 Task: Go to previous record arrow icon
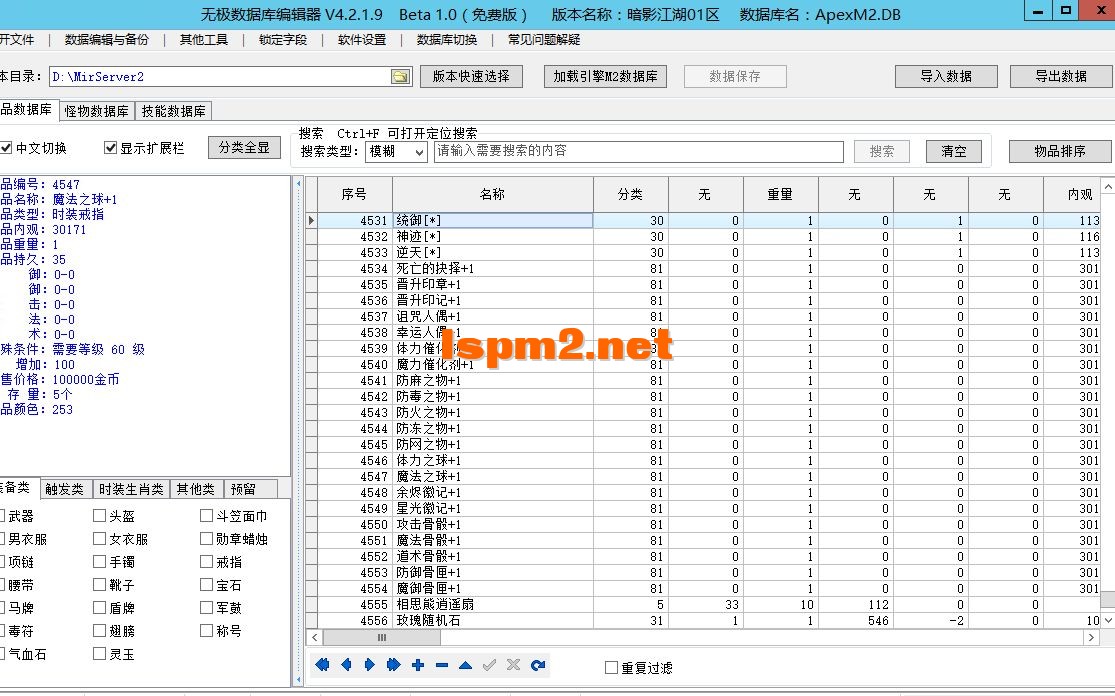coord(345,664)
